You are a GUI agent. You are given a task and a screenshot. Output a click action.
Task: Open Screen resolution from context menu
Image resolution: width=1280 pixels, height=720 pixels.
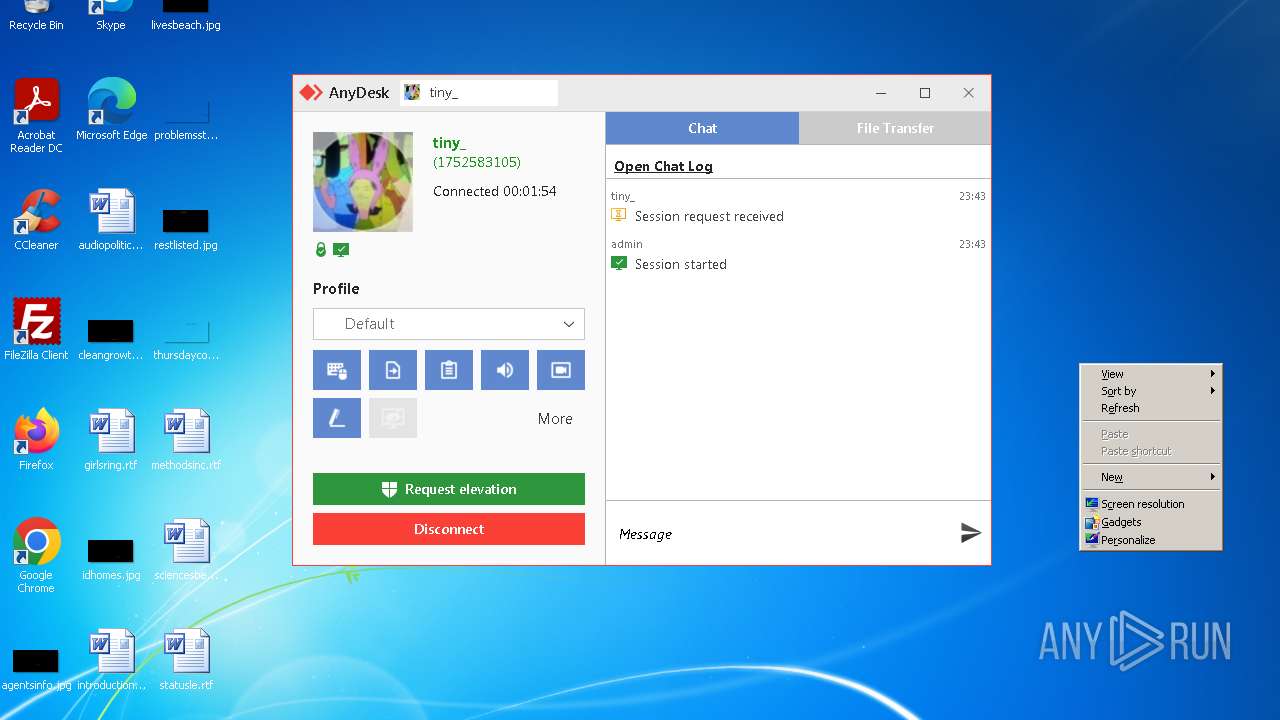pyautogui.click(x=1151, y=504)
